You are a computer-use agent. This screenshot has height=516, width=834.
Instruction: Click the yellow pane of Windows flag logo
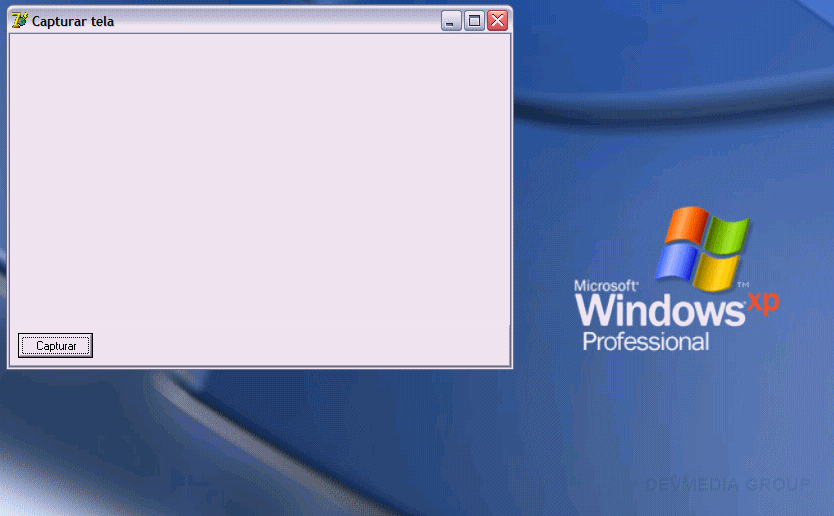tap(719, 271)
